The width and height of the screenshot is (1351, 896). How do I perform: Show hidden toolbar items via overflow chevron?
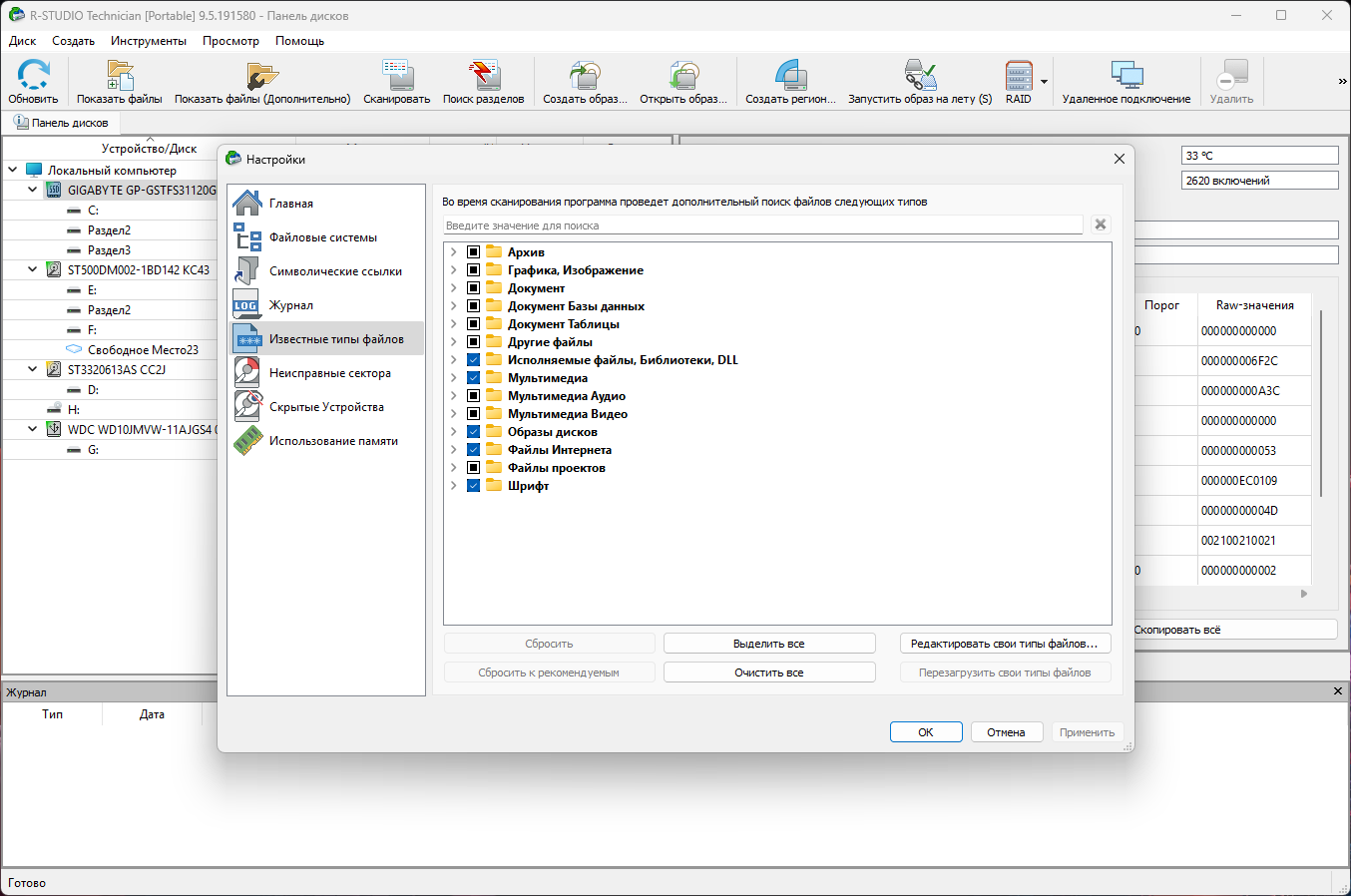point(1342,82)
